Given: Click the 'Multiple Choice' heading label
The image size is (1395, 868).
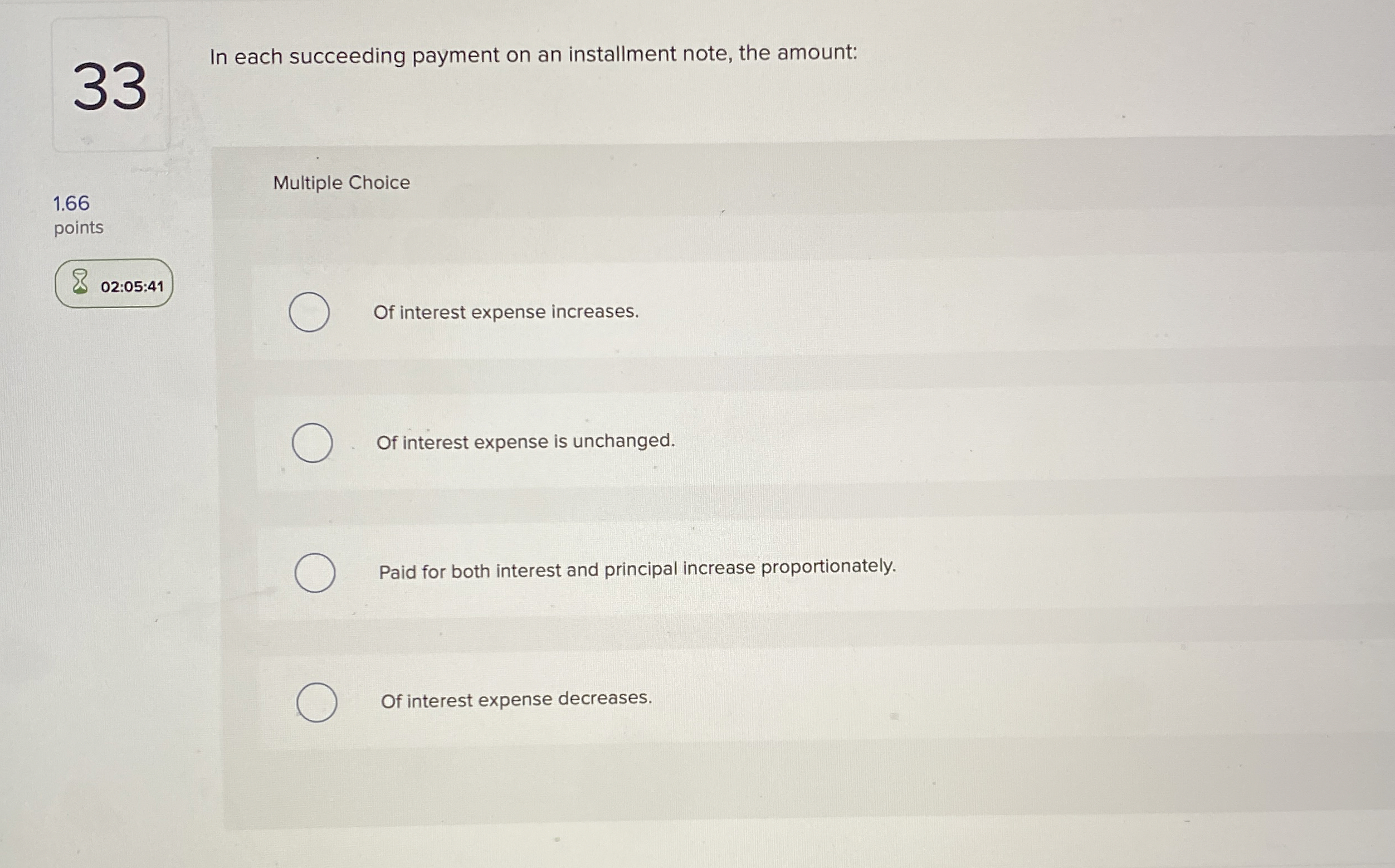Looking at the screenshot, I should pyautogui.click(x=341, y=183).
